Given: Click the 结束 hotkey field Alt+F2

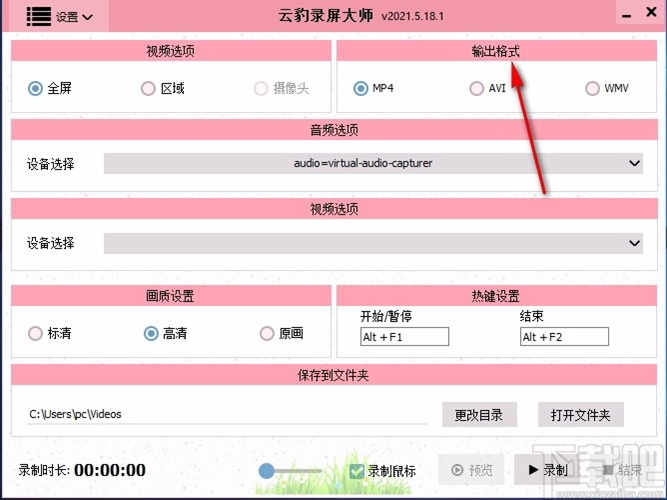Looking at the screenshot, I should (x=564, y=337).
